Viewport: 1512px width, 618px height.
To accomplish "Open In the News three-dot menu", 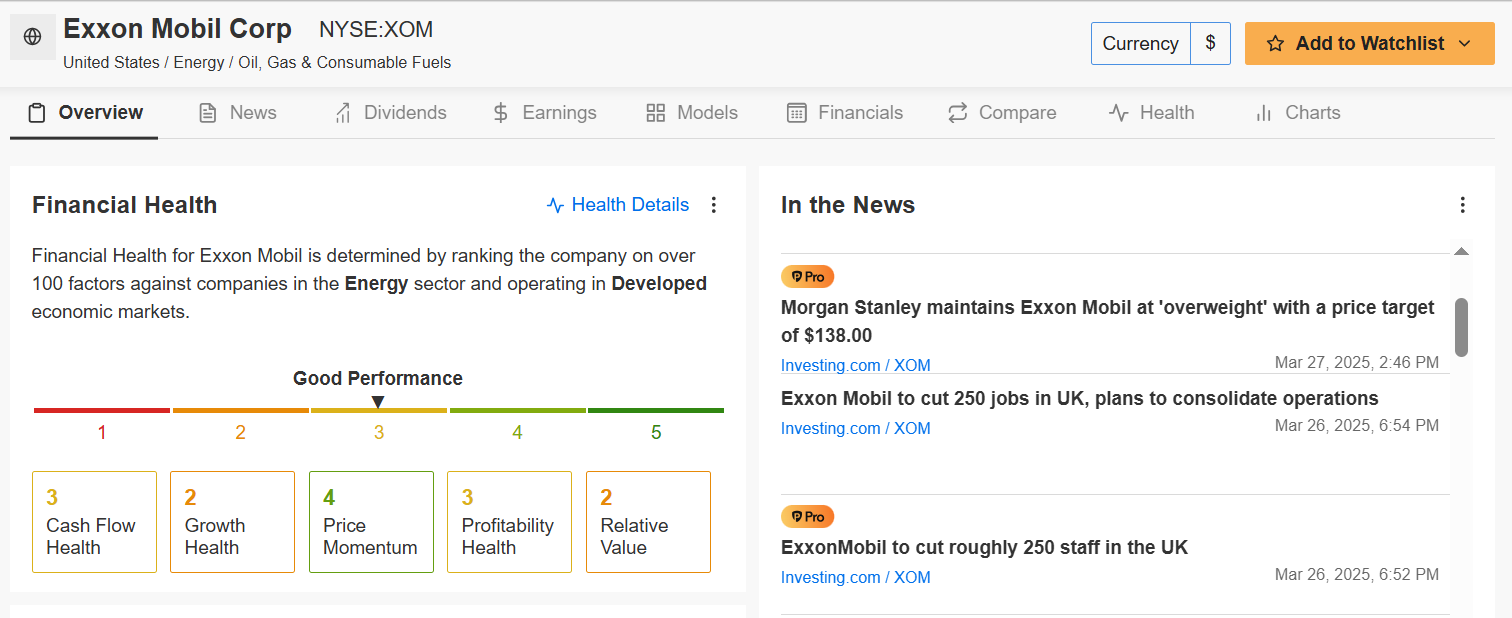I will tap(1463, 205).
